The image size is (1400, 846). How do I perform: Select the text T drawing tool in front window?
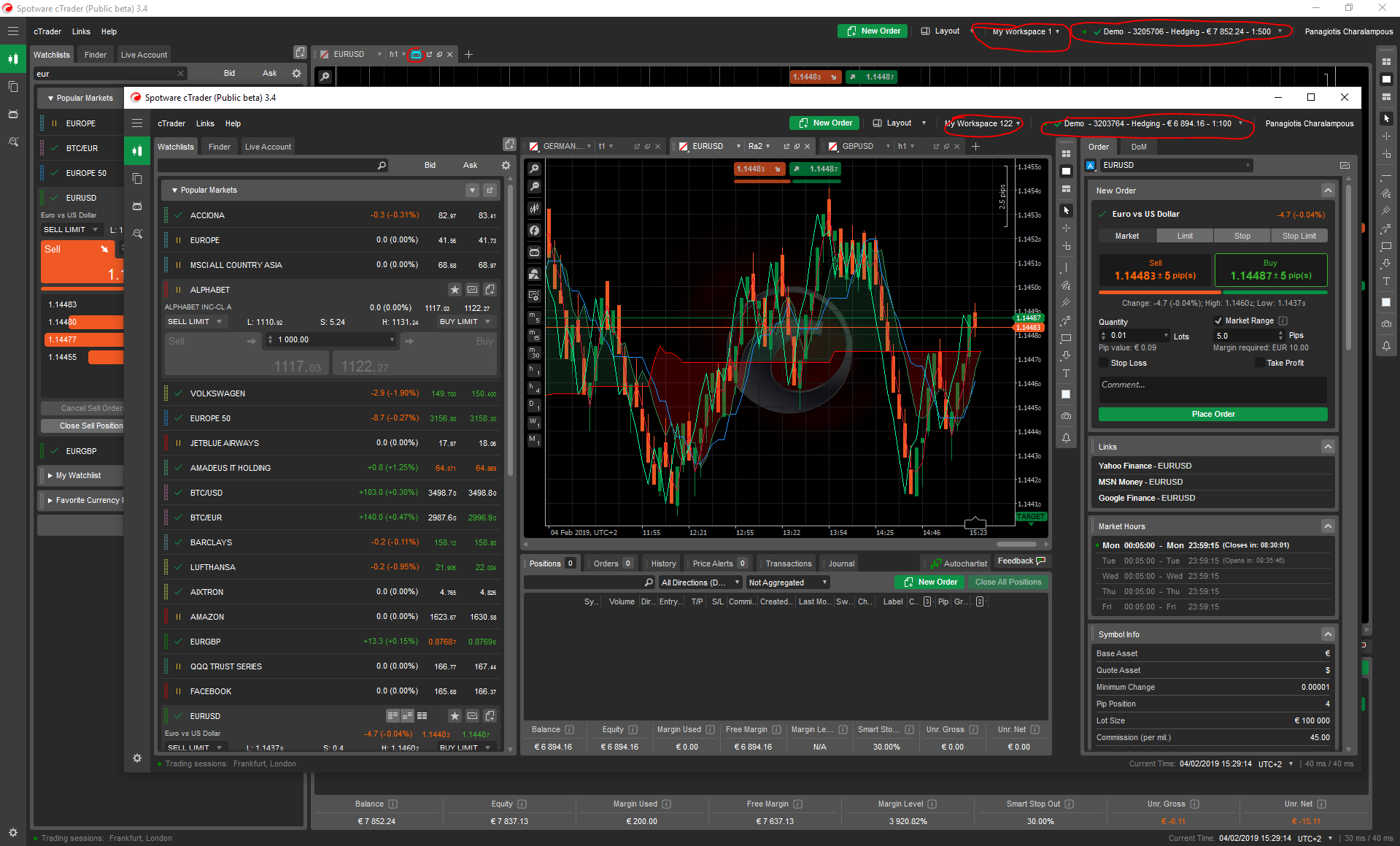[x=1066, y=373]
